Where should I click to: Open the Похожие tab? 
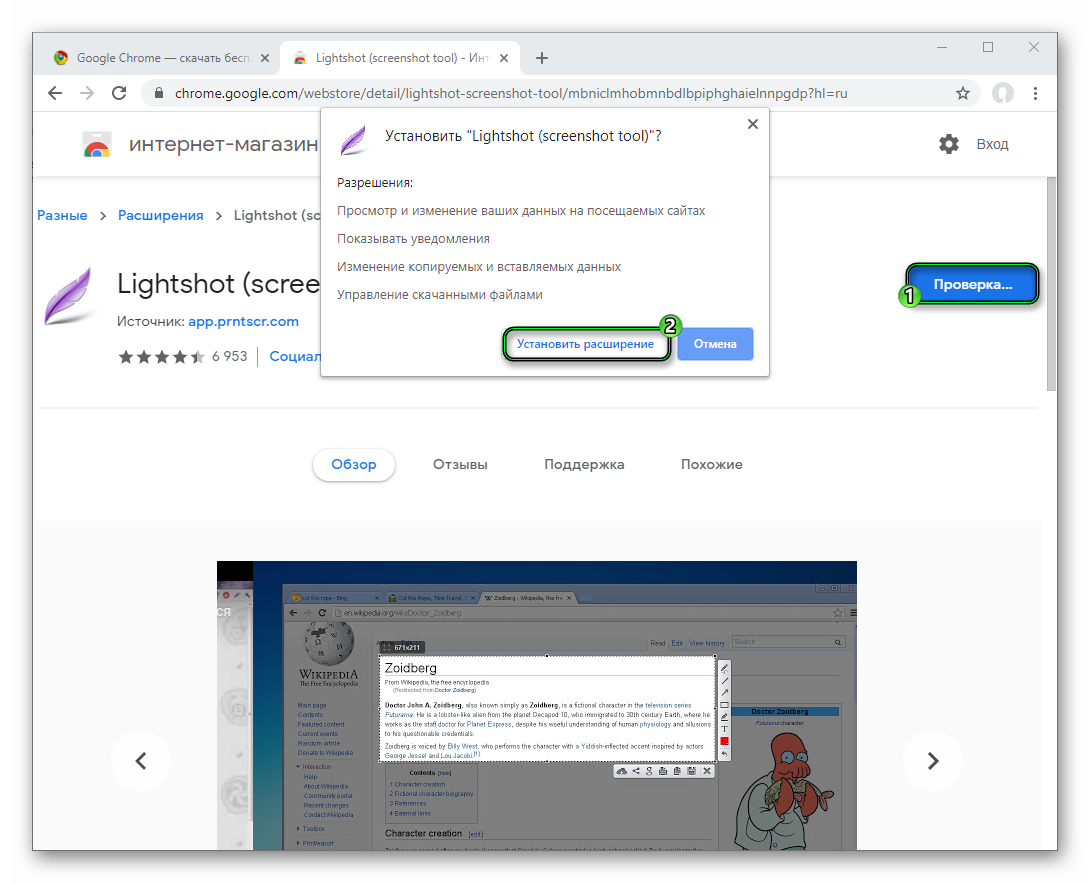pyautogui.click(x=711, y=464)
